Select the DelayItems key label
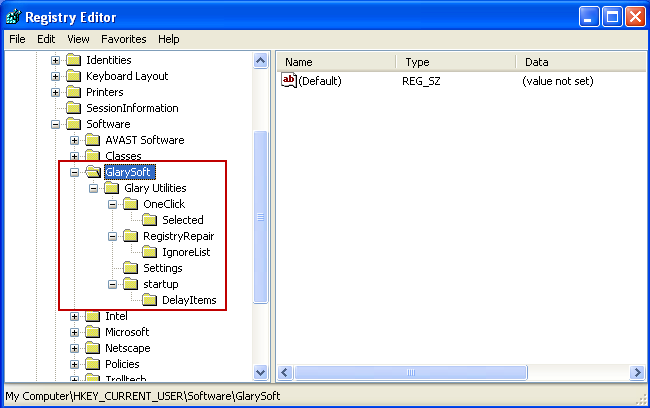 click(189, 300)
